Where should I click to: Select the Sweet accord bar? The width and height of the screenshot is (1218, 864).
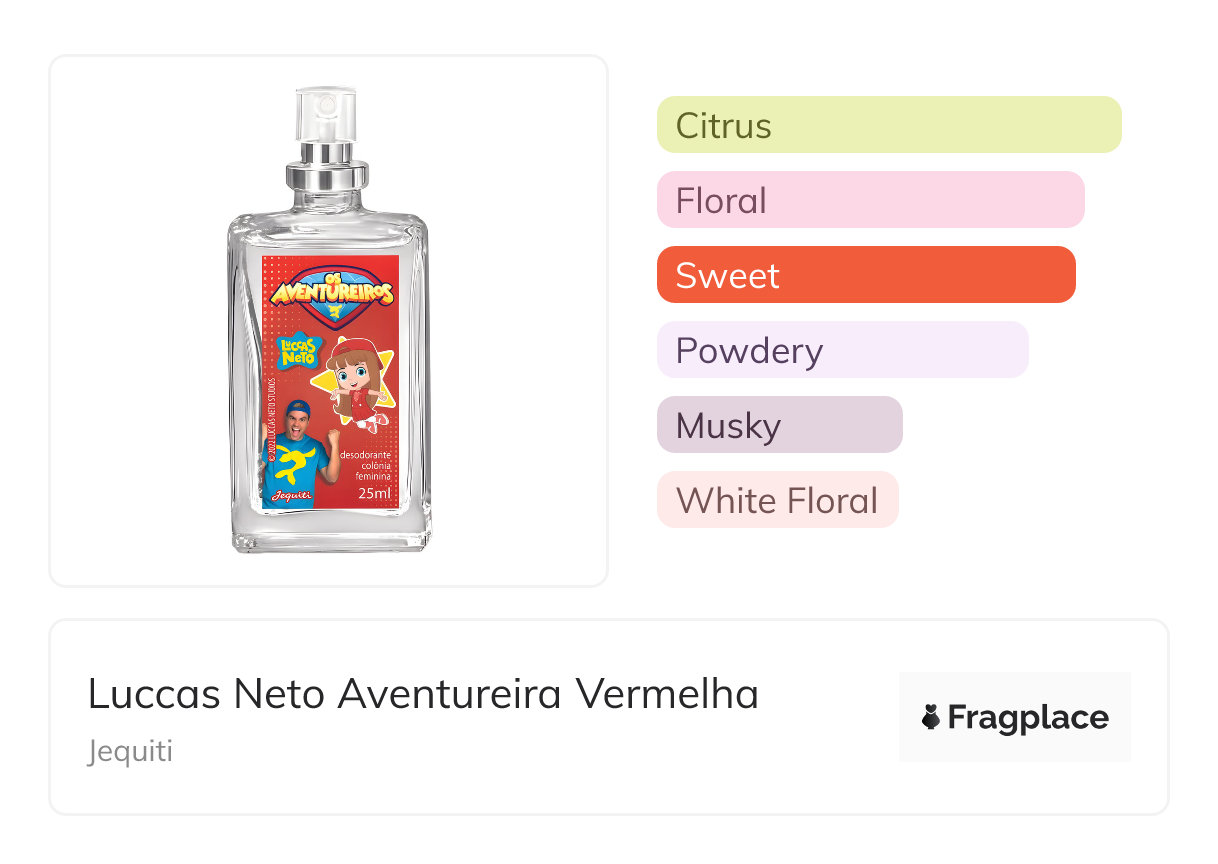coord(866,275)
